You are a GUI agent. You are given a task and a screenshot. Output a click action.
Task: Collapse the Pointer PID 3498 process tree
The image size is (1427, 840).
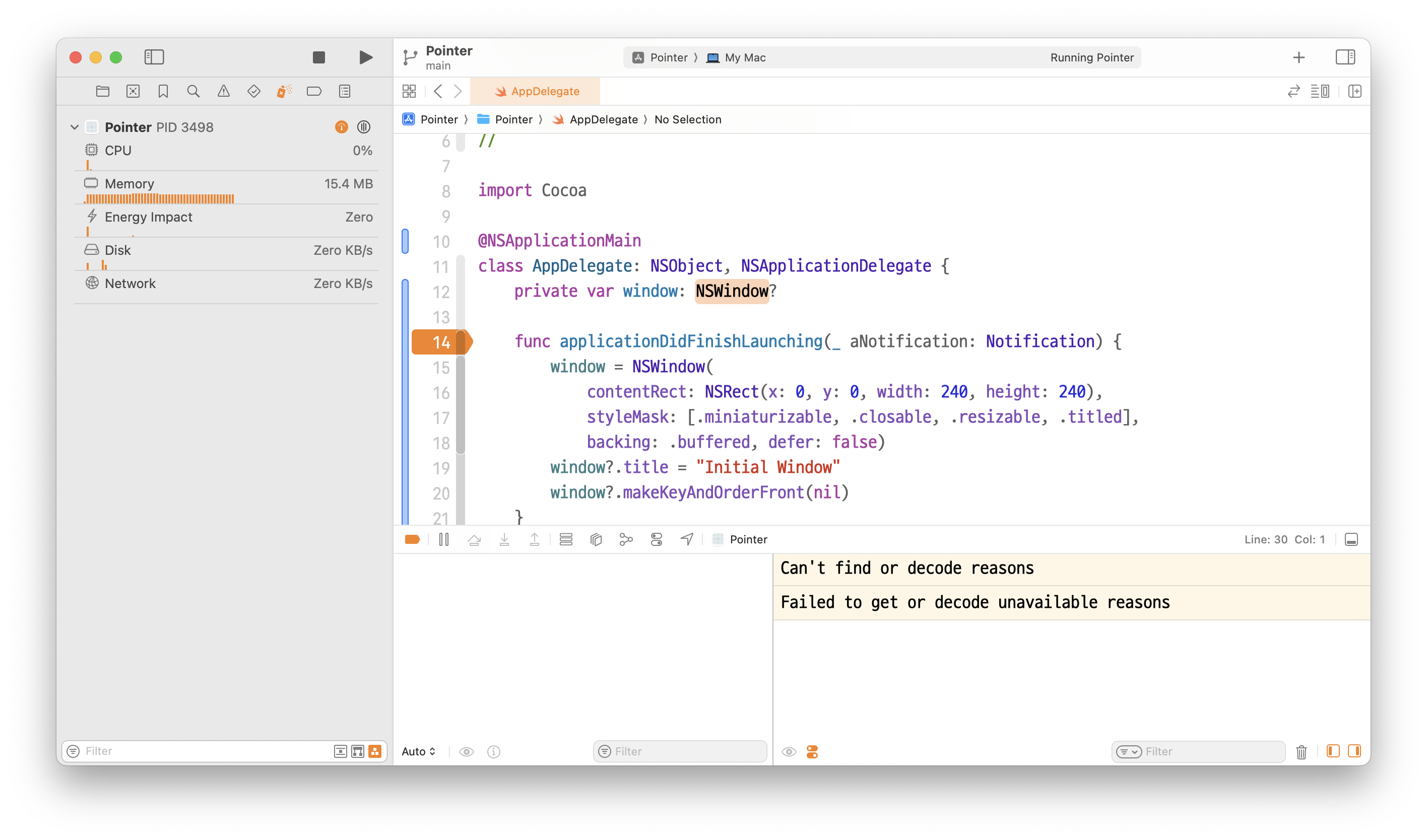(x=74, y=127)
